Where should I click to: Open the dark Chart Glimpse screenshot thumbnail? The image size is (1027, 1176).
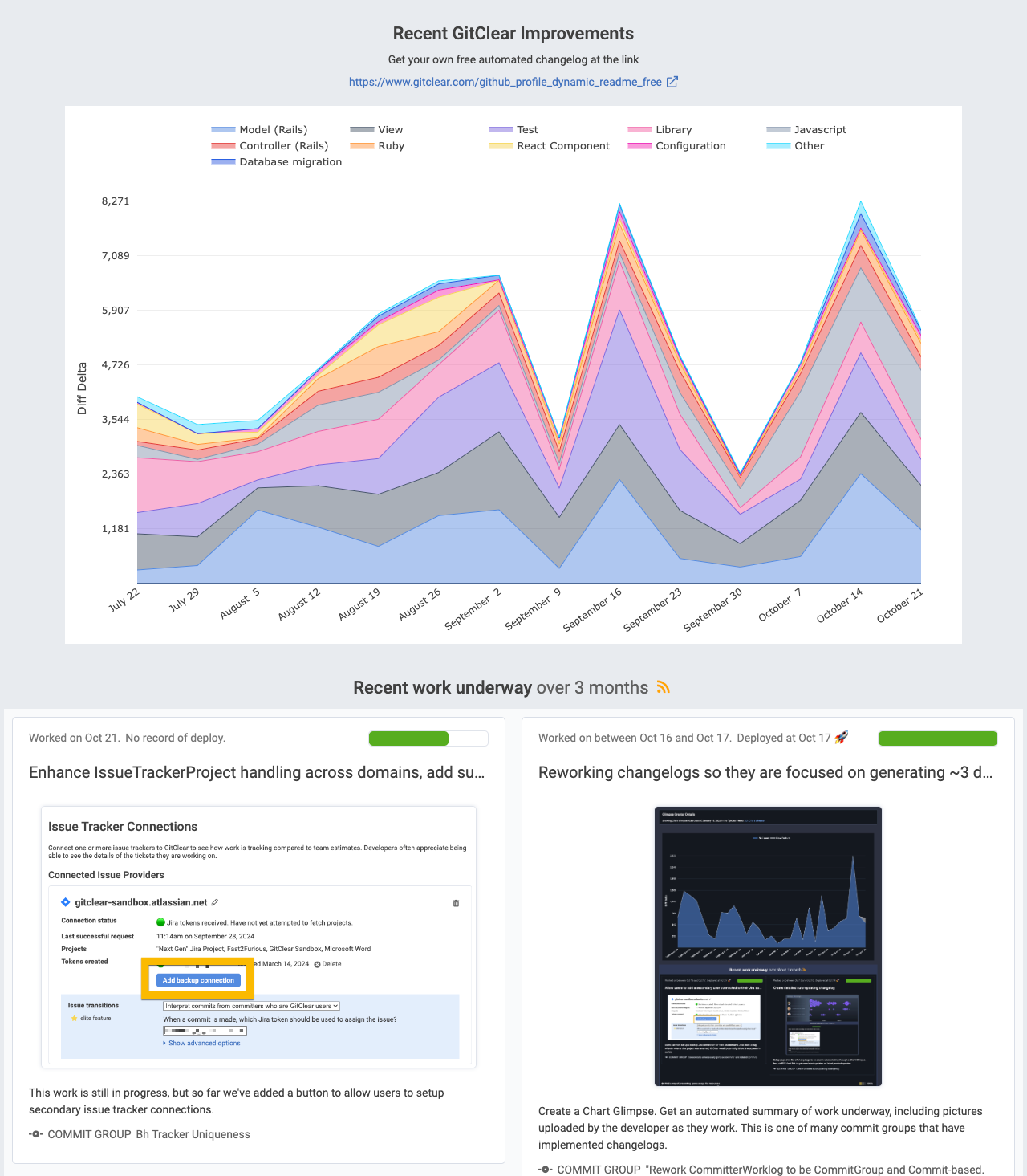click(x=768, y=946)
